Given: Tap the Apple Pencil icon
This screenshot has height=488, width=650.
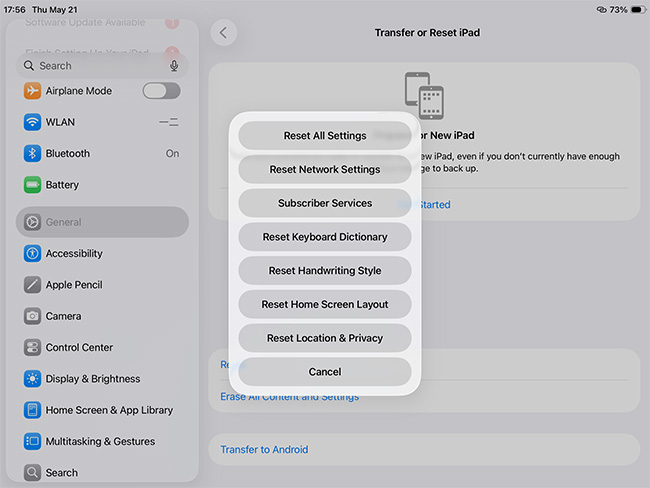Looking at the screenshot, I should pyautogui.click(x=32, y=285).
